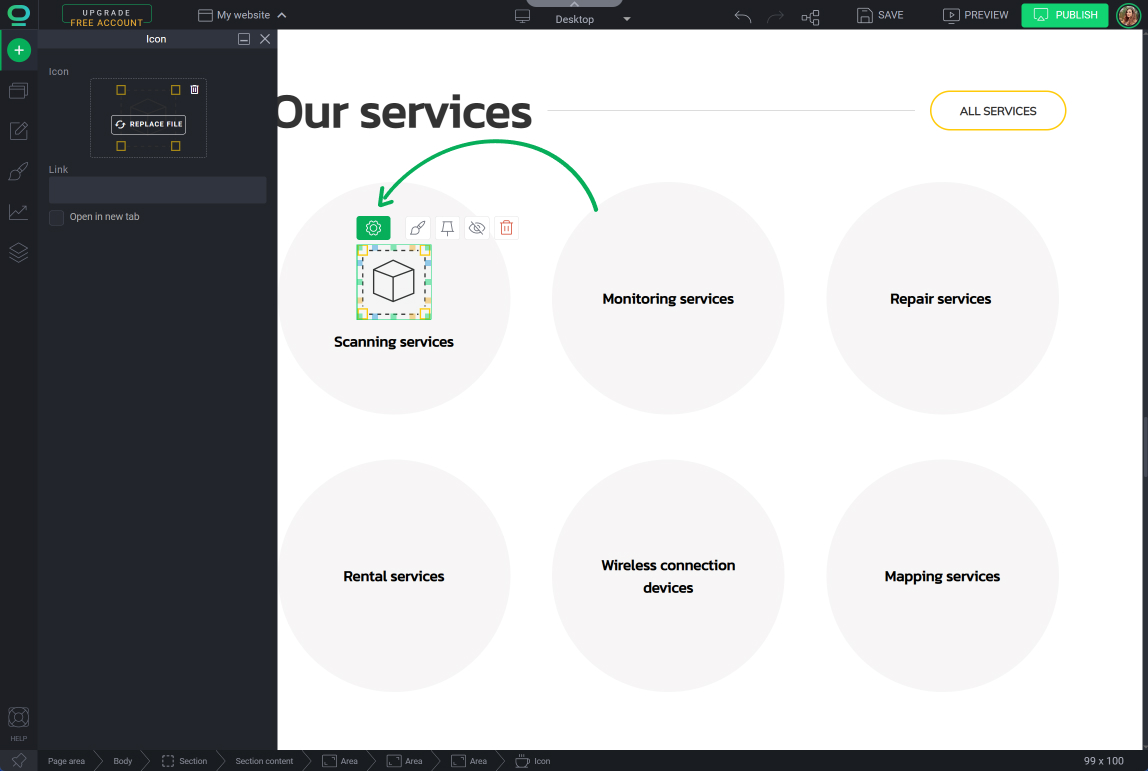Select Section breadcrumb
Screen dimensions: 1148x771
pos(185,761)
